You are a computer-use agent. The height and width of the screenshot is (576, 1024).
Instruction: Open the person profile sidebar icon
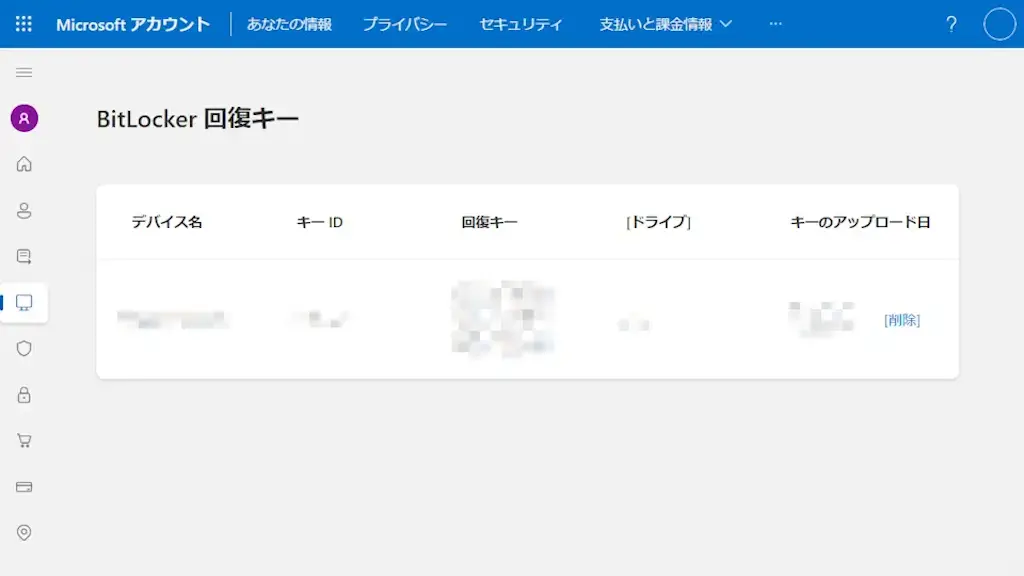click(x=24, y=210)
